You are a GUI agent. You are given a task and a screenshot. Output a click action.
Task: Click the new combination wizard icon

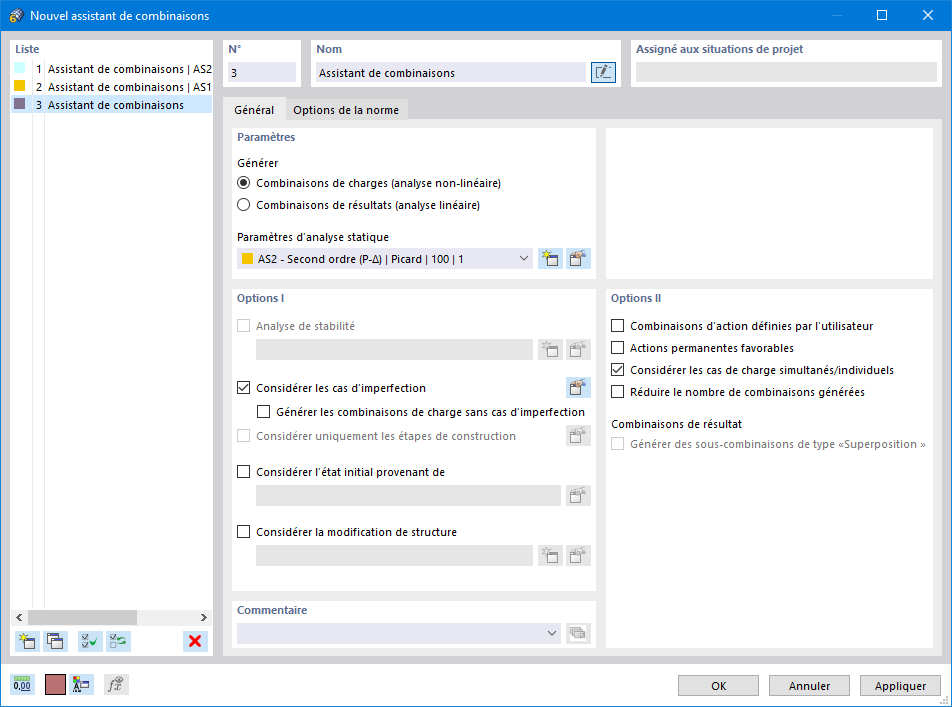[x=27, y=641]
